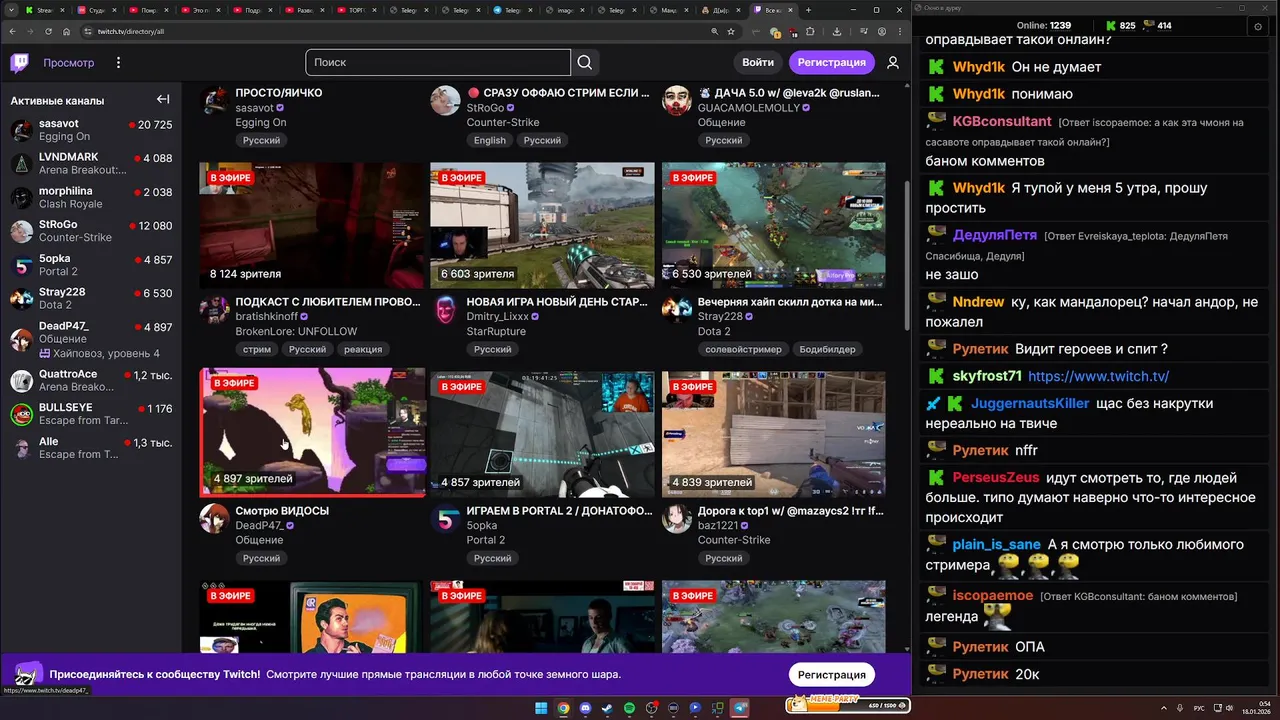Open StarRupture category link
1280x720 pixels.
tap(496, 331)
